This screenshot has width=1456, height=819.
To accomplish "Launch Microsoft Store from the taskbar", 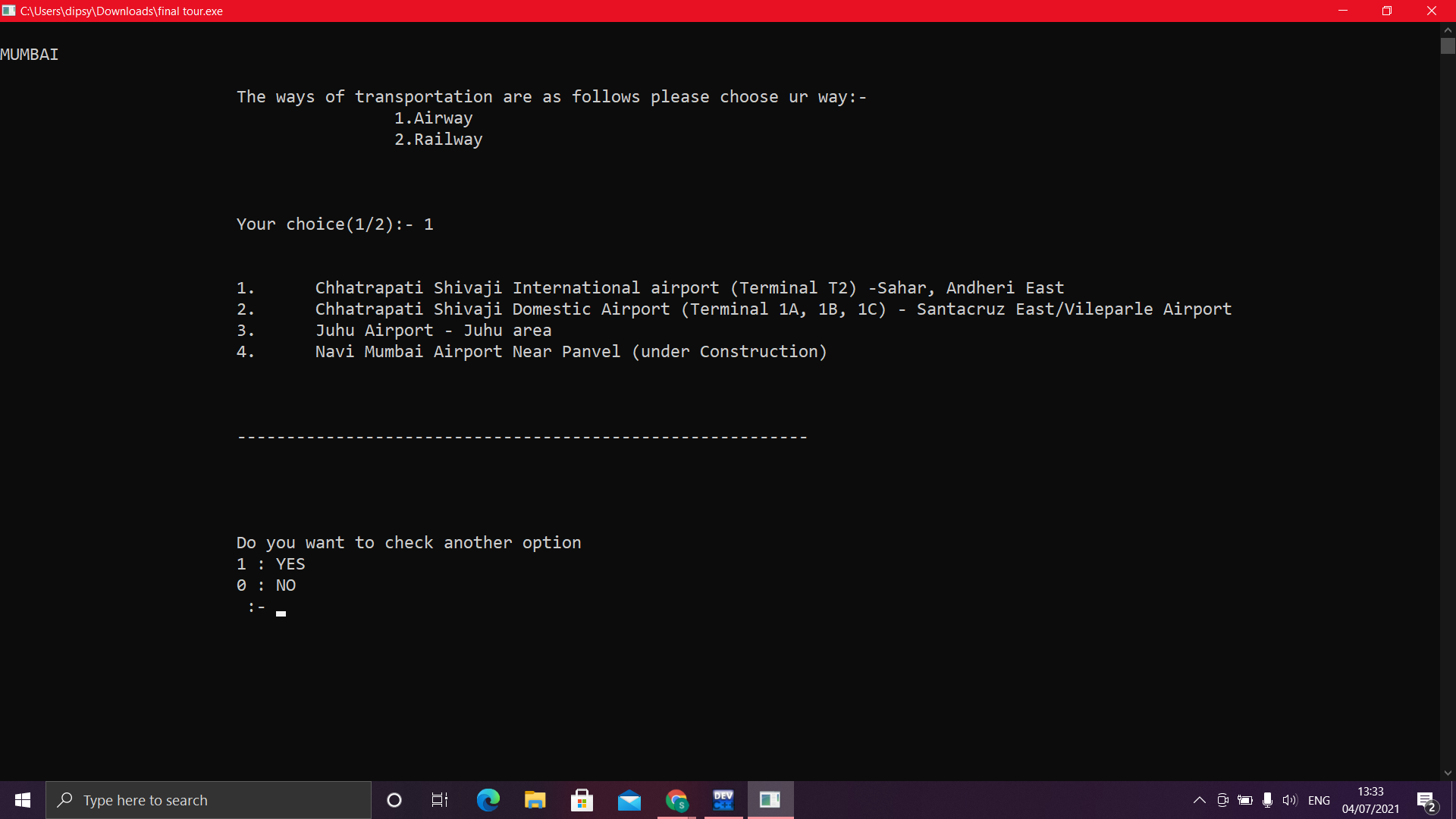I will click(582, 800).
